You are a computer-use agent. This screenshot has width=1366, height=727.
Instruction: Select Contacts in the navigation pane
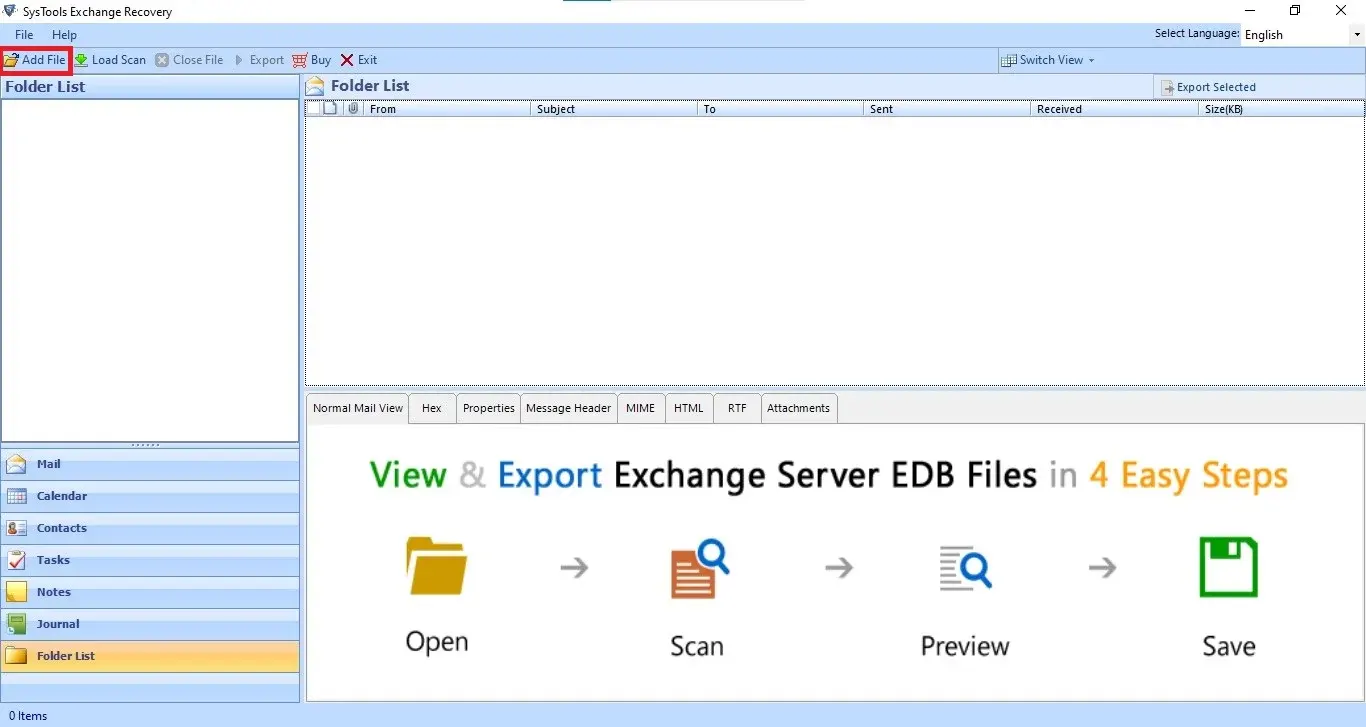point(150,528)
